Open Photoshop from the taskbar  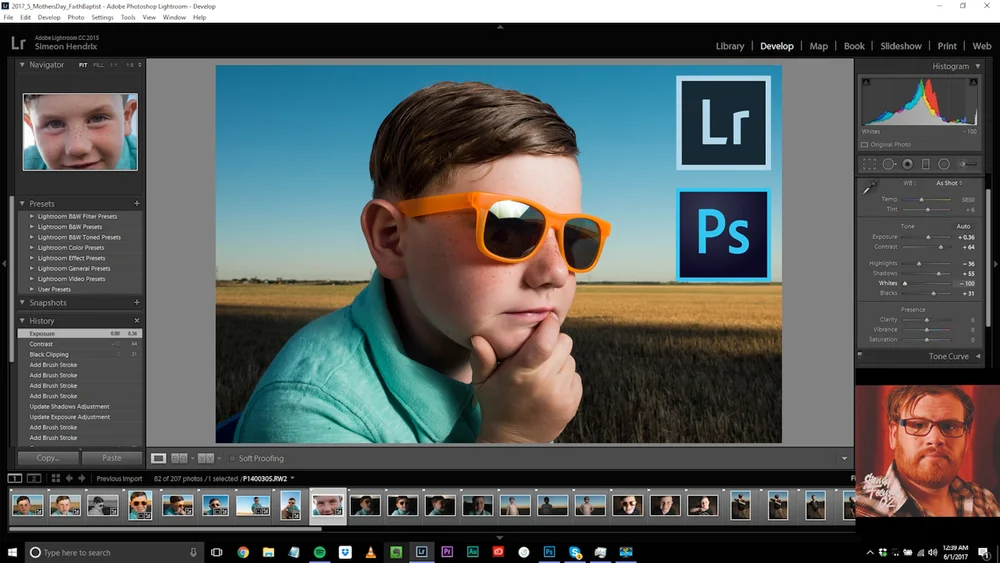pyautogui.click(x=549, y=552)
